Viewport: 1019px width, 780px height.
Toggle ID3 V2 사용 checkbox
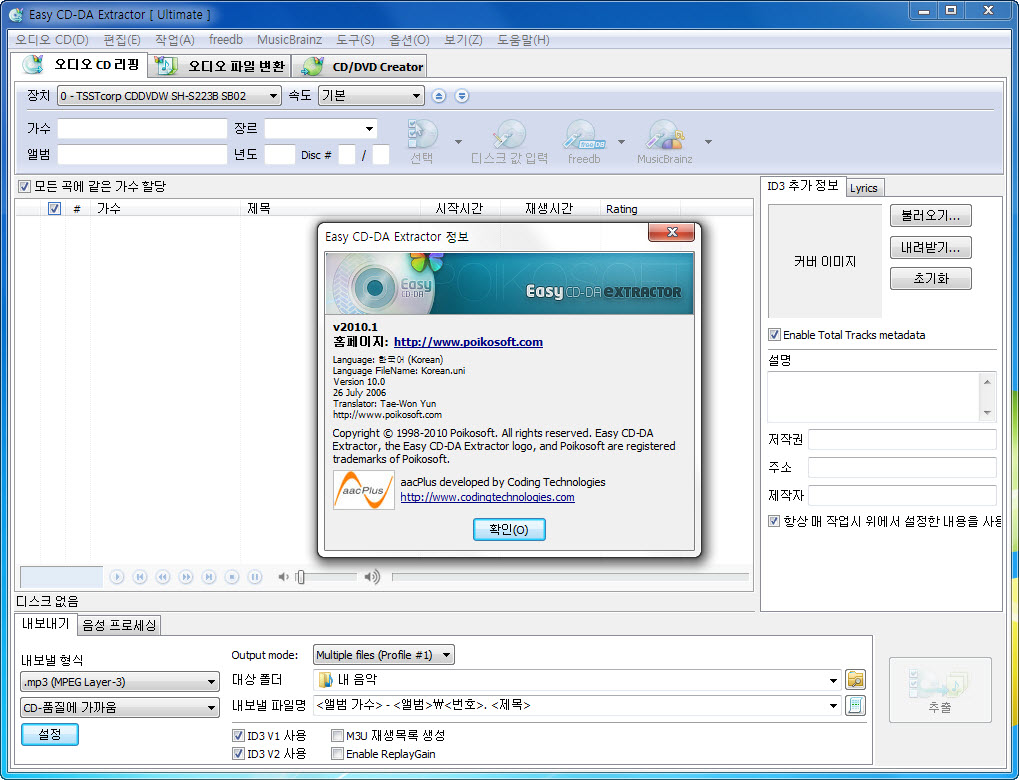239,754
